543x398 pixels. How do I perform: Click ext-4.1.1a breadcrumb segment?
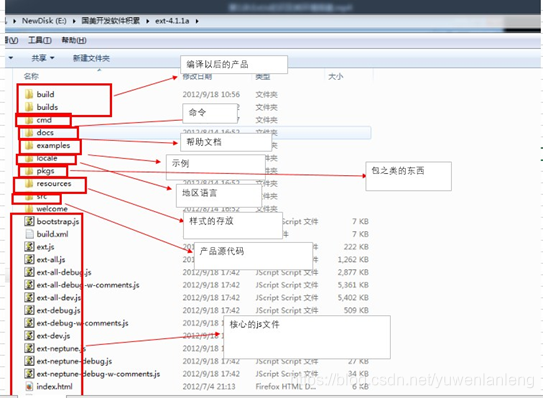pyautogui.click(x=172, y=21)
